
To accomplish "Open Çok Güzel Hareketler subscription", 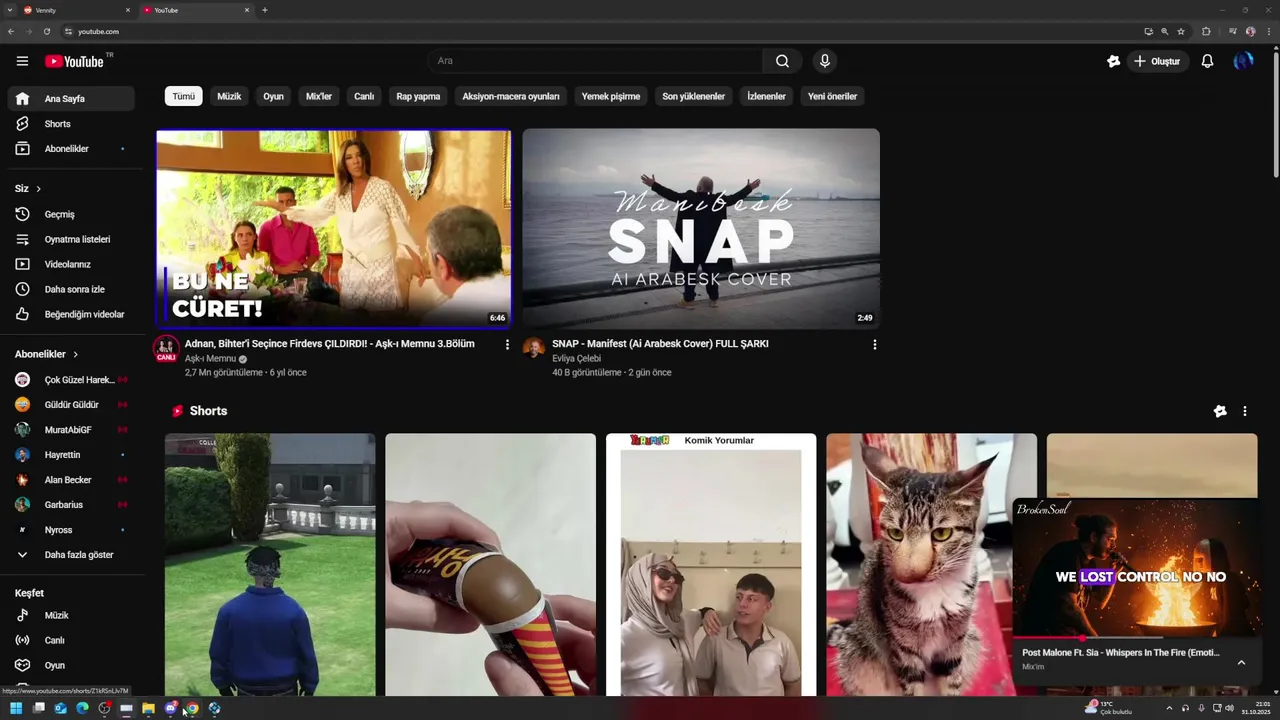I will pyautogui.click(x=70, y=380).
